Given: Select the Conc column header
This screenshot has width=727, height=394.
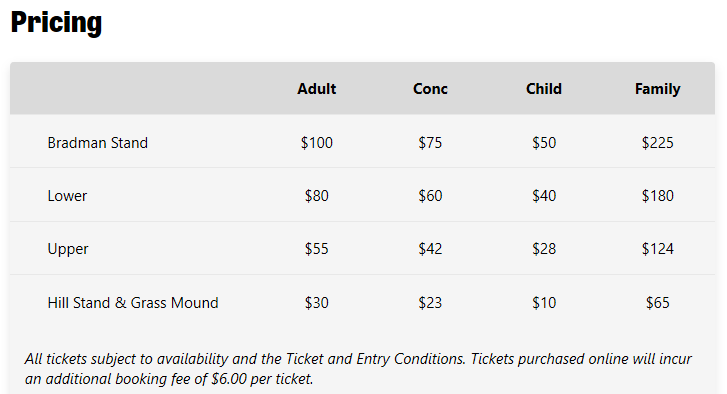Looking at the screenshot, I should [x=430, y=89].
